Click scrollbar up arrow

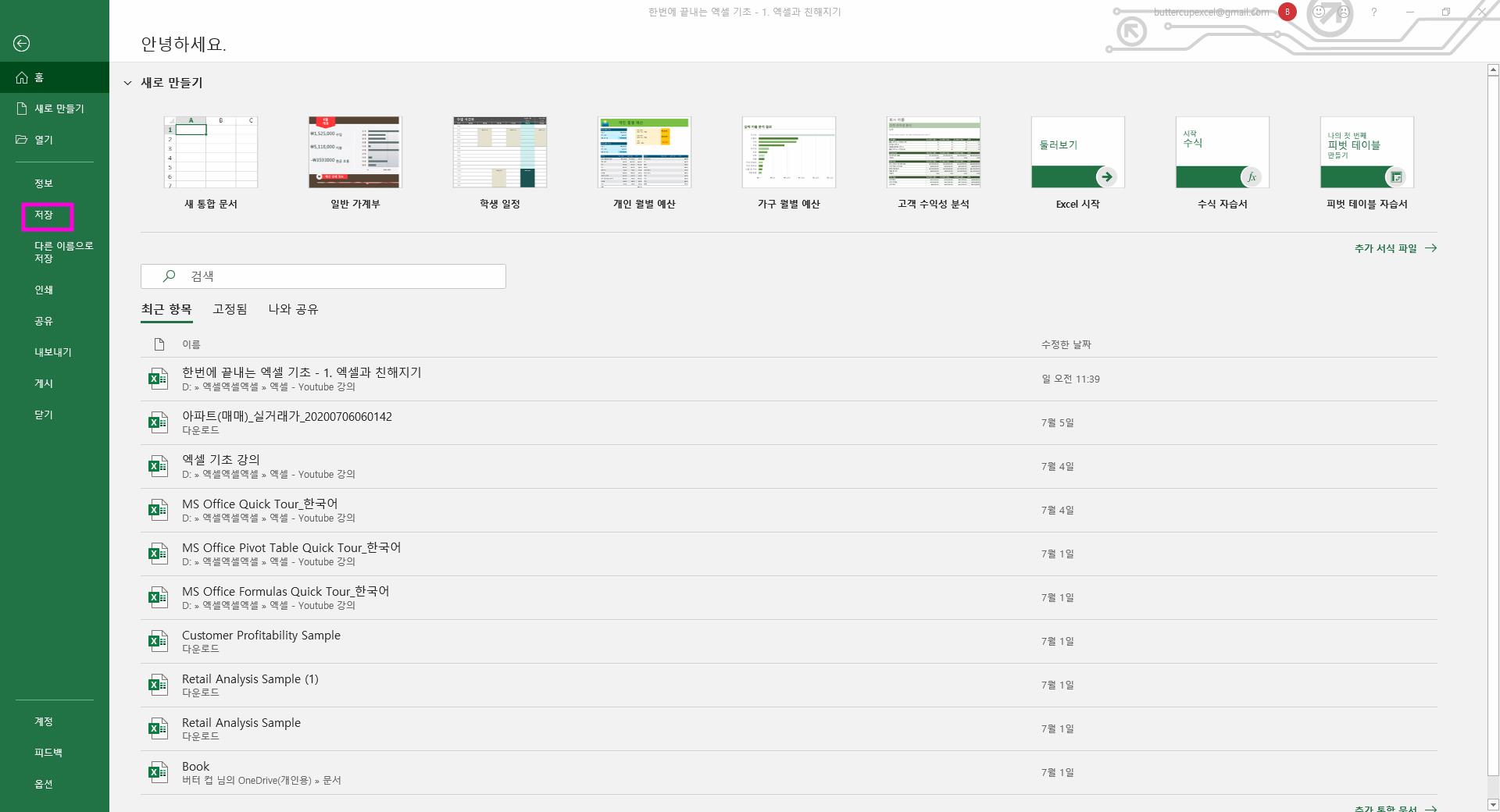1493,70
